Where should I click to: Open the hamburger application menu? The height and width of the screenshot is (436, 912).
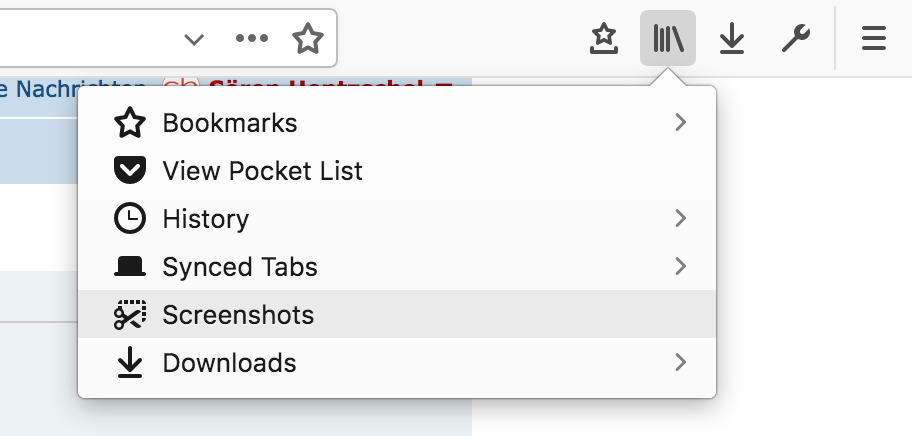pos(874,39)
